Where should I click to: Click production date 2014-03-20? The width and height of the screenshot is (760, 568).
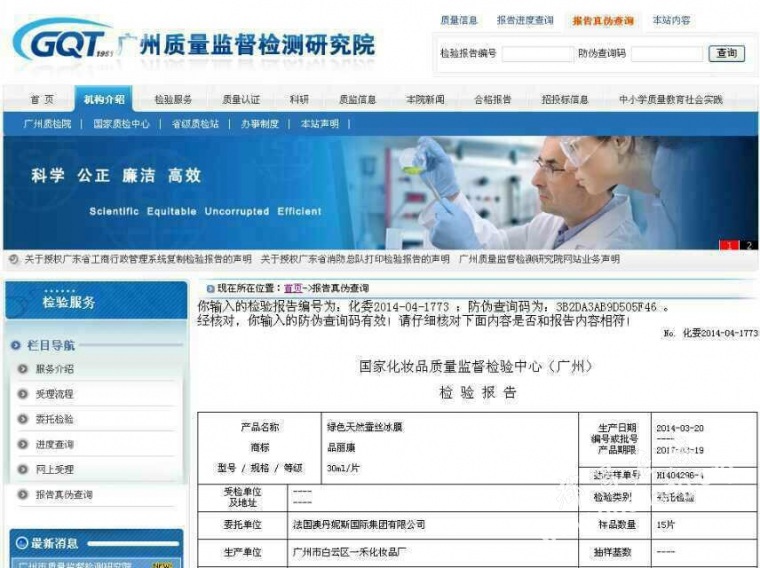680,428
